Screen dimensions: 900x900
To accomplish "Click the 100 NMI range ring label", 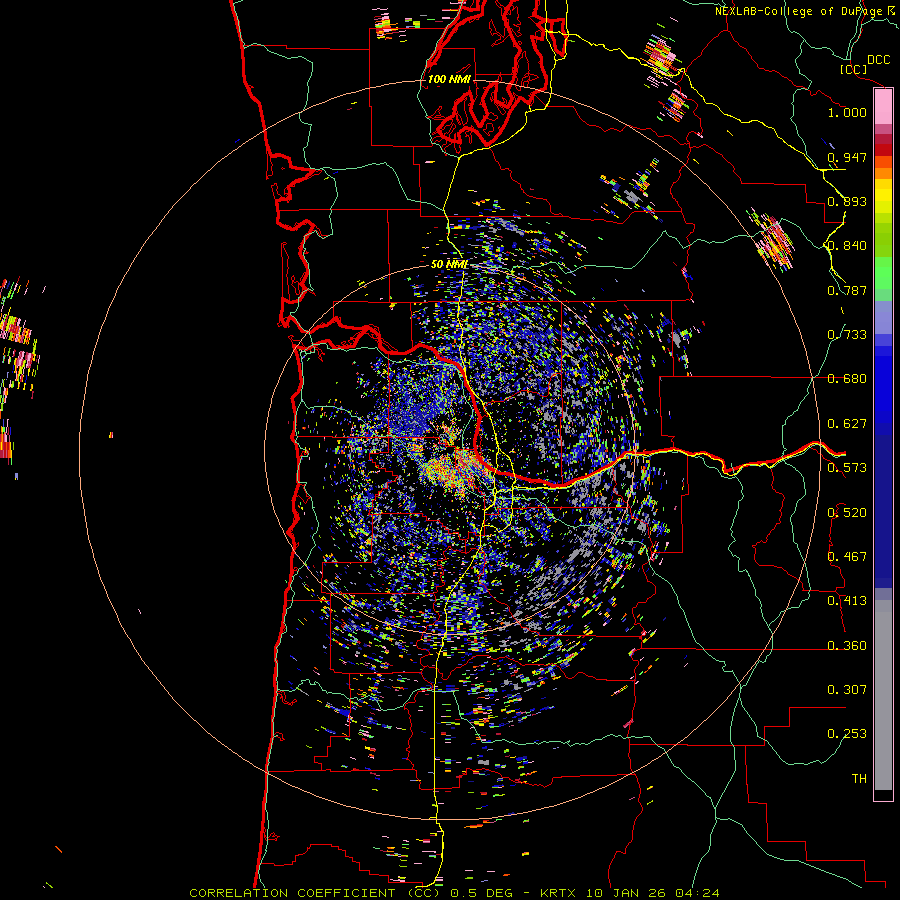I will click(449, 79).
